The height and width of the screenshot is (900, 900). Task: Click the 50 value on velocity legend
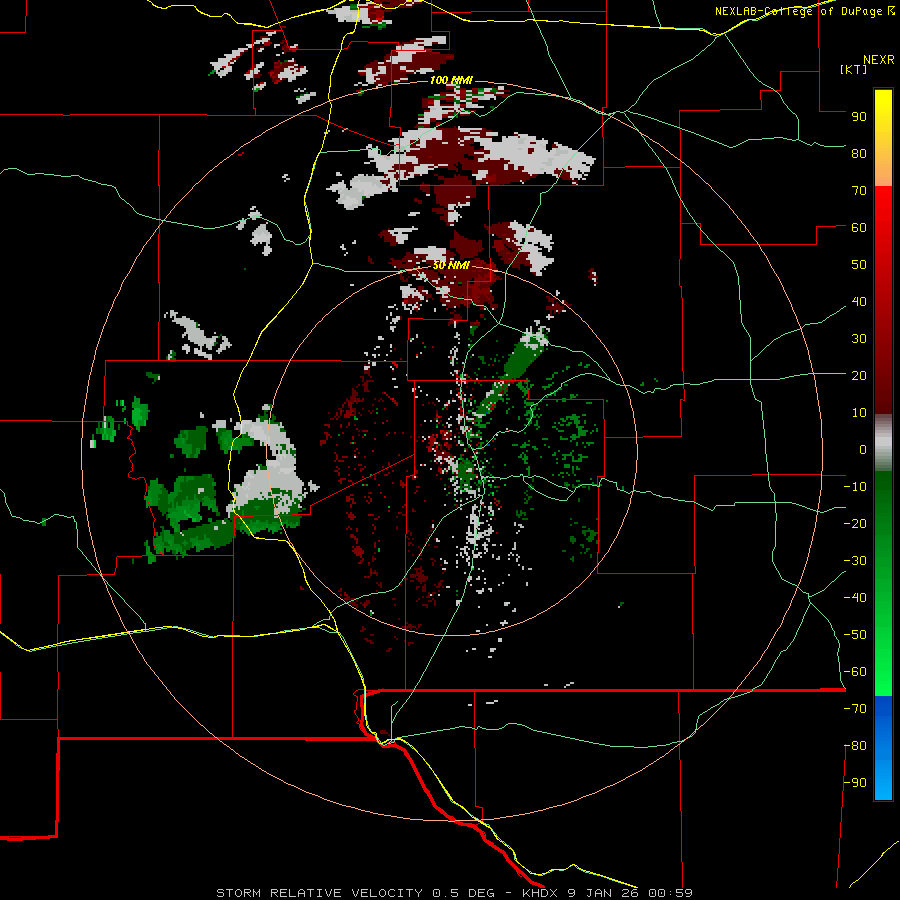[859, 265]
